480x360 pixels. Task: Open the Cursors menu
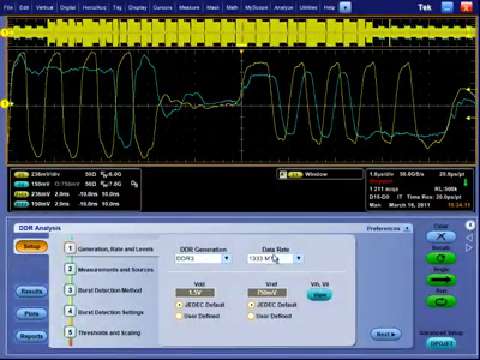[x=163, y=7]
